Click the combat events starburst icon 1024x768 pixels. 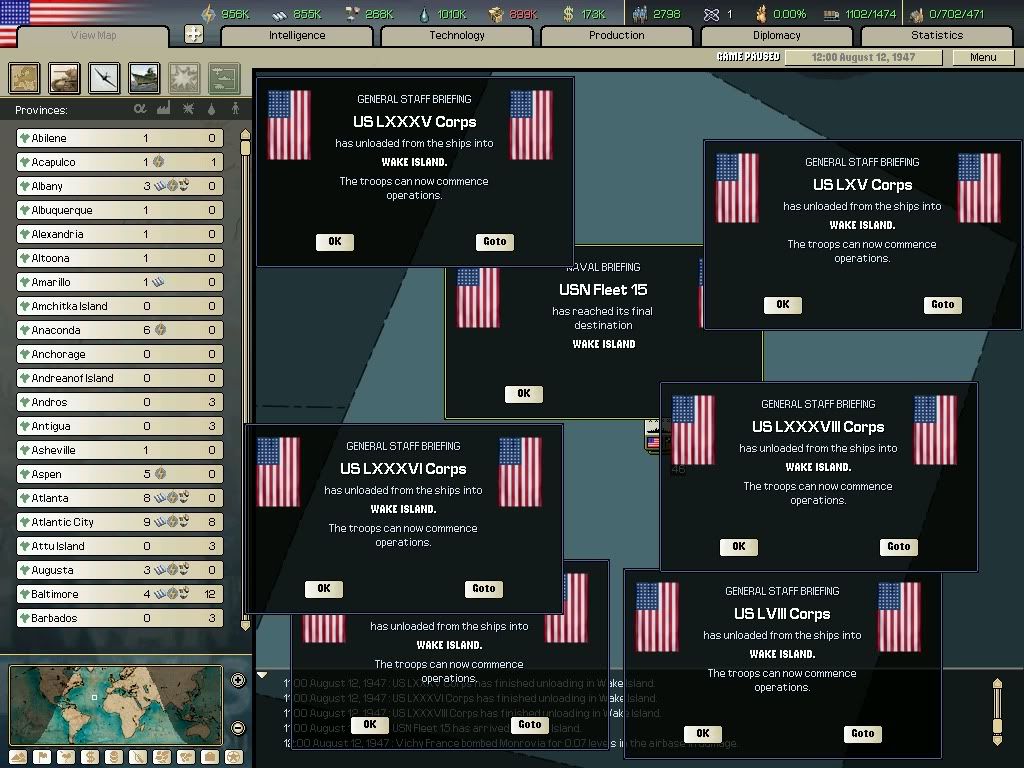(x=182, y=78)
